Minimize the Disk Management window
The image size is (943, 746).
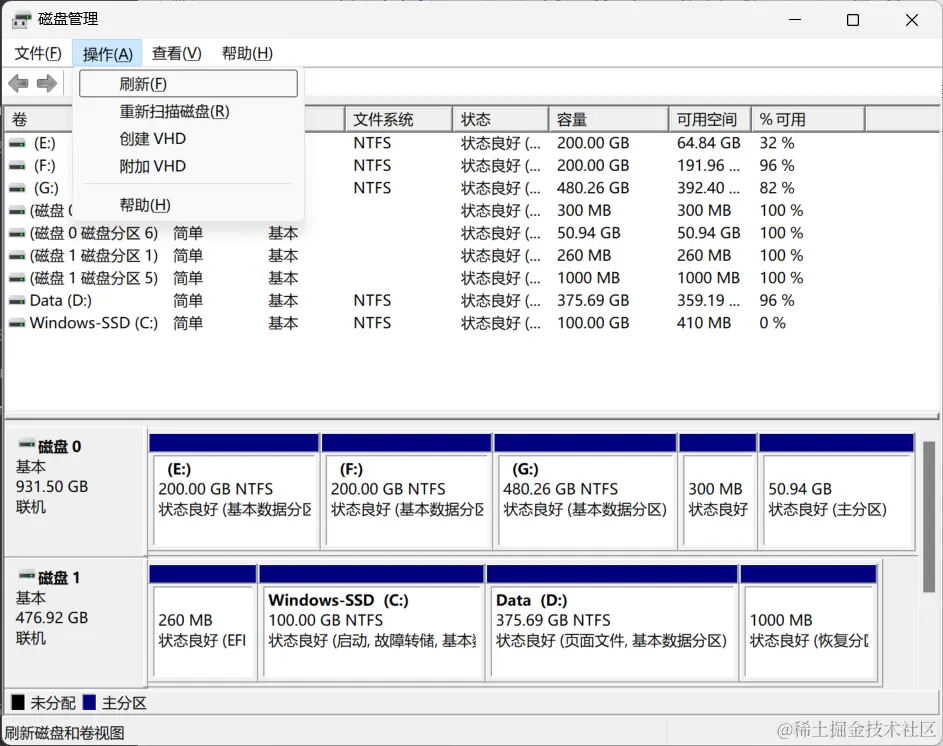(795, 20)
